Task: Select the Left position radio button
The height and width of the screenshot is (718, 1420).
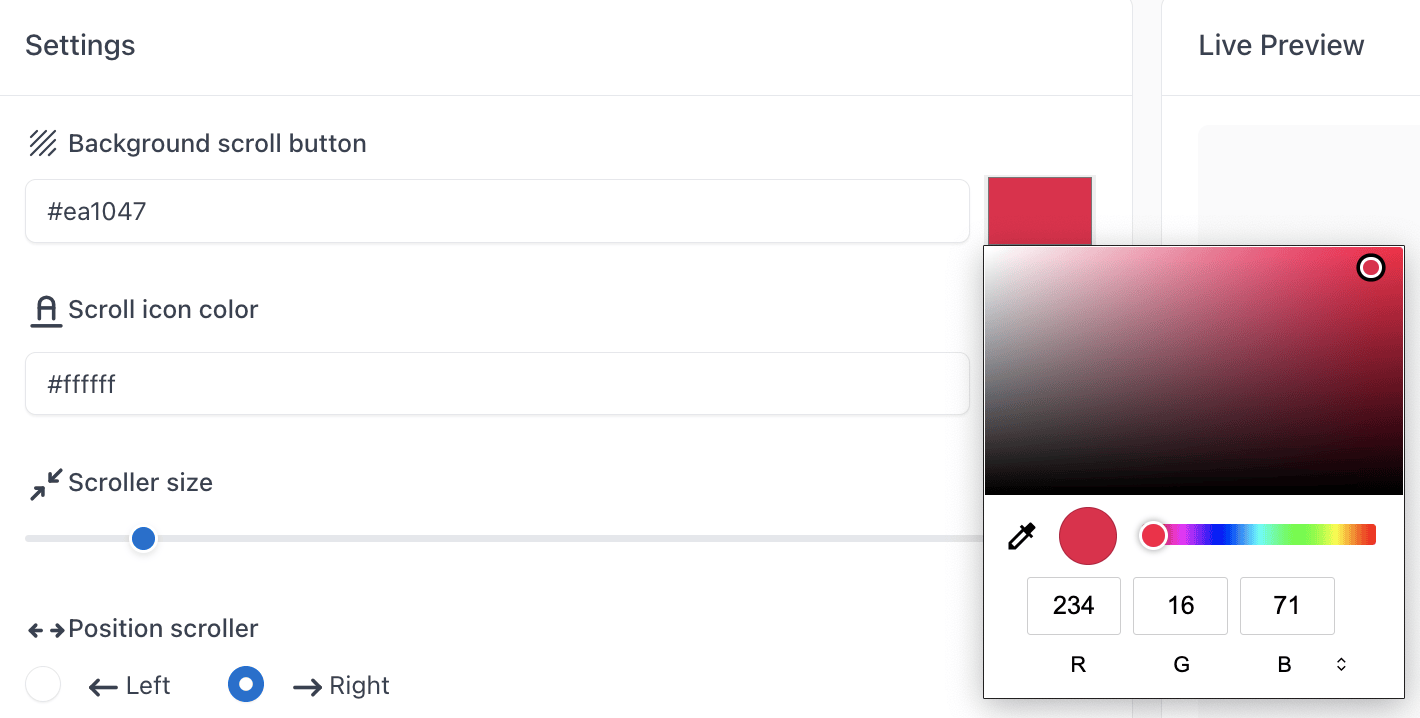Action: click(x=43, y=685)
